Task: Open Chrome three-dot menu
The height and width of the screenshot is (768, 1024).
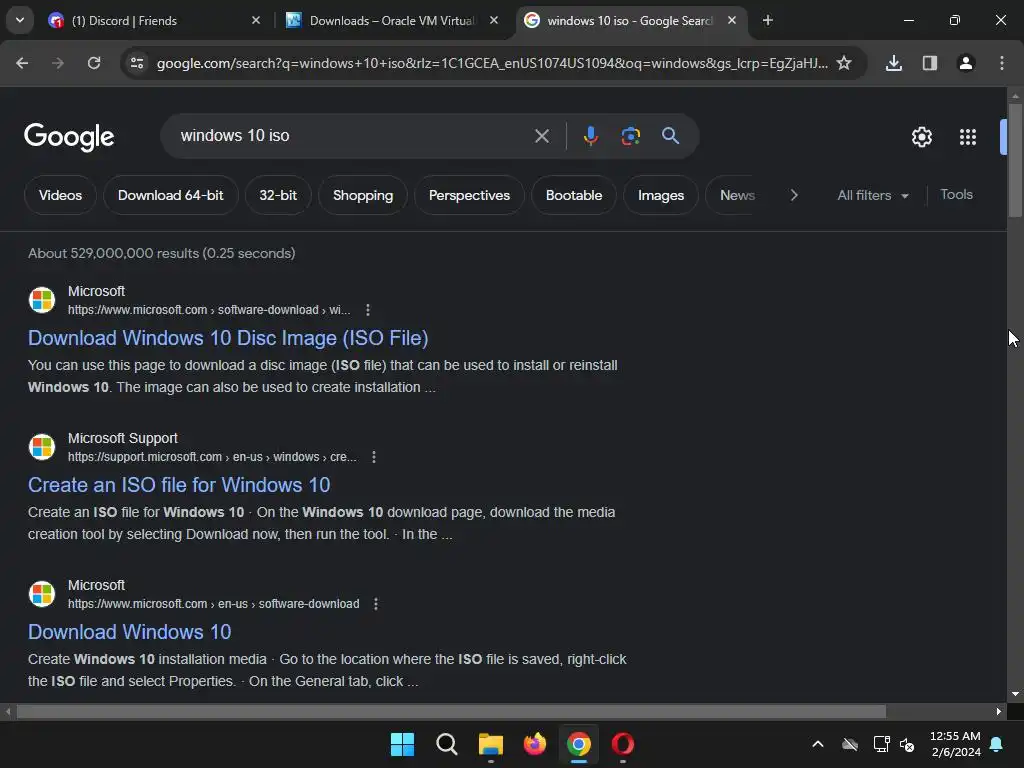Action: [1001, 63]
